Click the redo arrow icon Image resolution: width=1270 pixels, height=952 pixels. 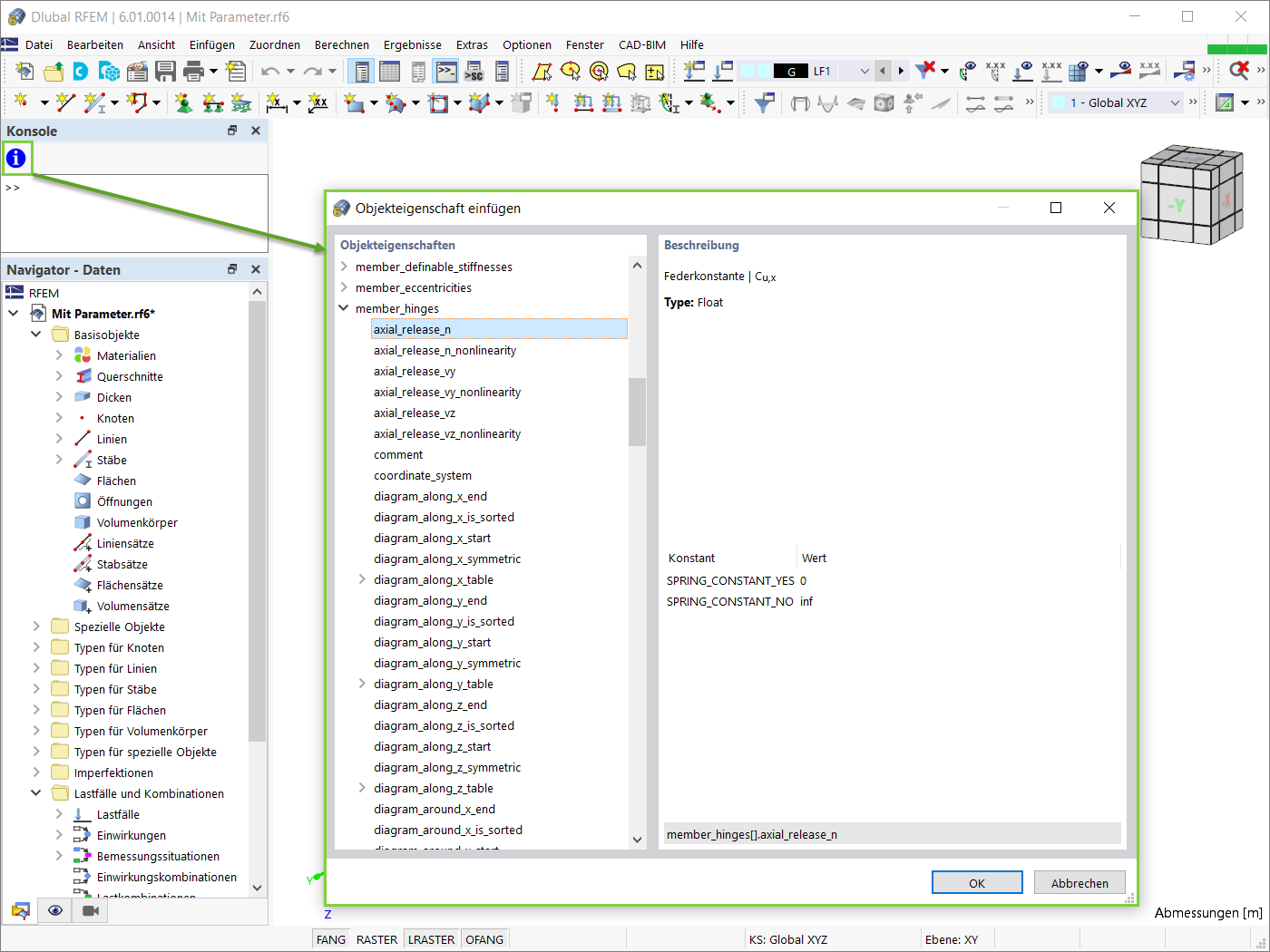[313, 71]
